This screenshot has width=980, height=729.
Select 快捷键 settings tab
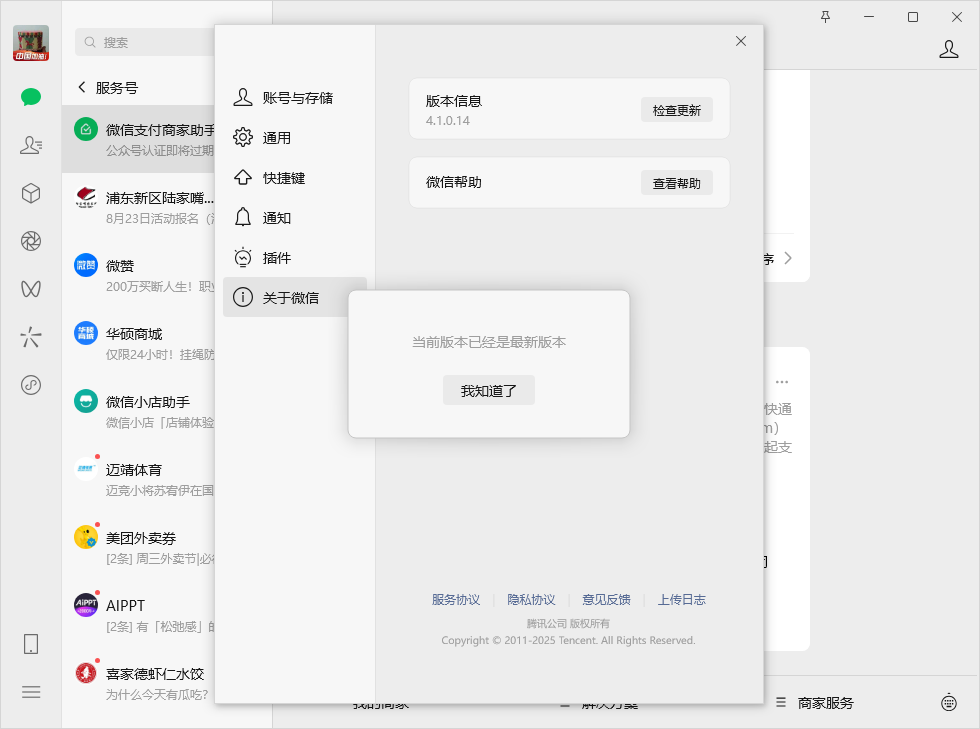pos(295,178)
